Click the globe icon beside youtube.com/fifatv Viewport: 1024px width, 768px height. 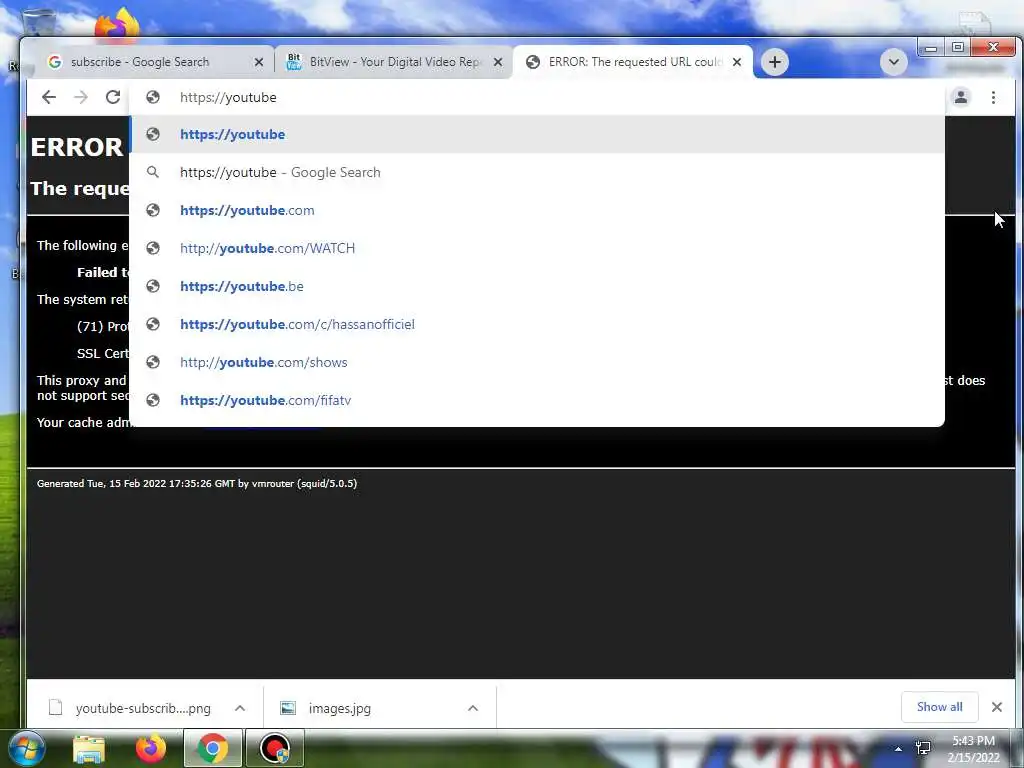pos(153,400)
